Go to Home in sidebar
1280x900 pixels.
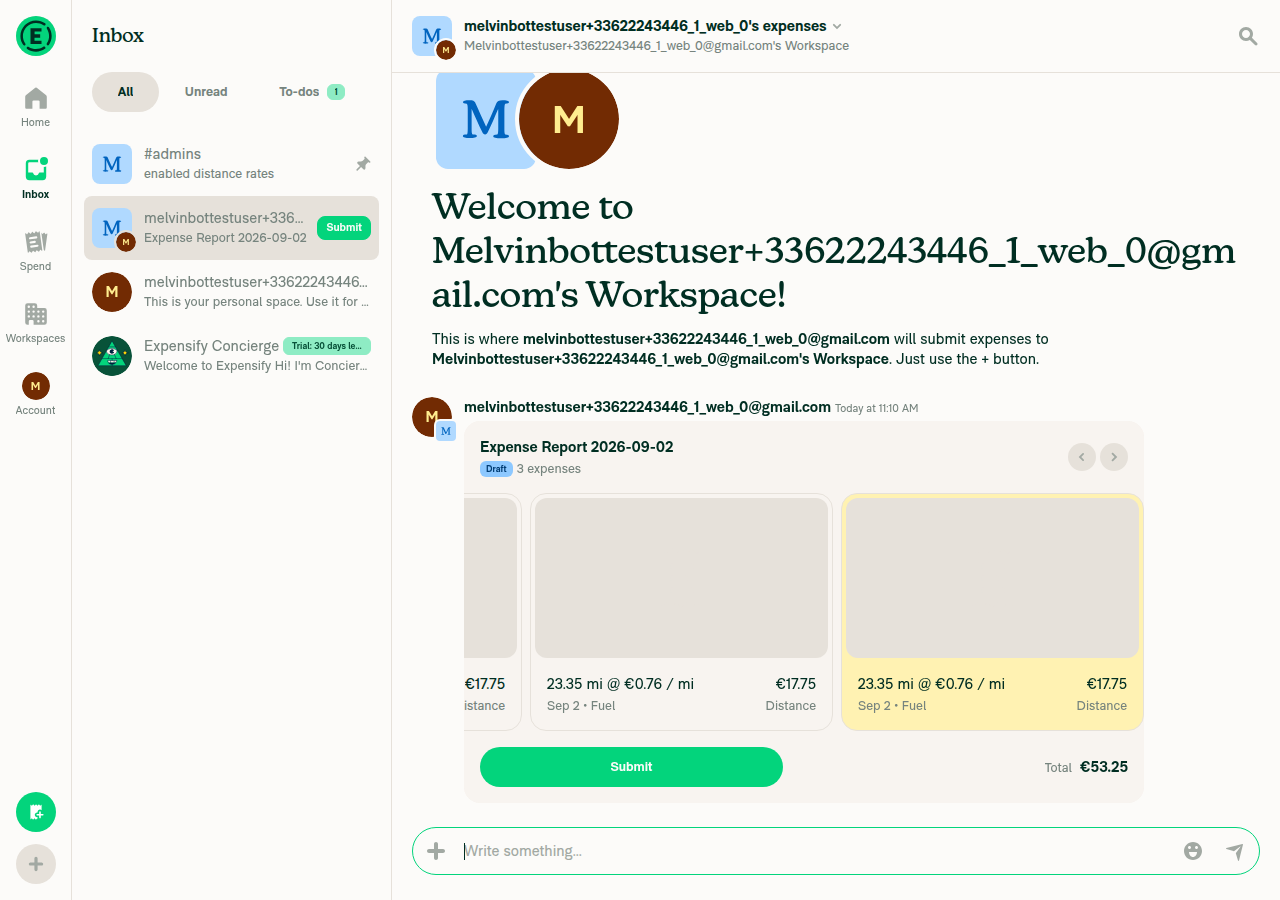[36, 107]
